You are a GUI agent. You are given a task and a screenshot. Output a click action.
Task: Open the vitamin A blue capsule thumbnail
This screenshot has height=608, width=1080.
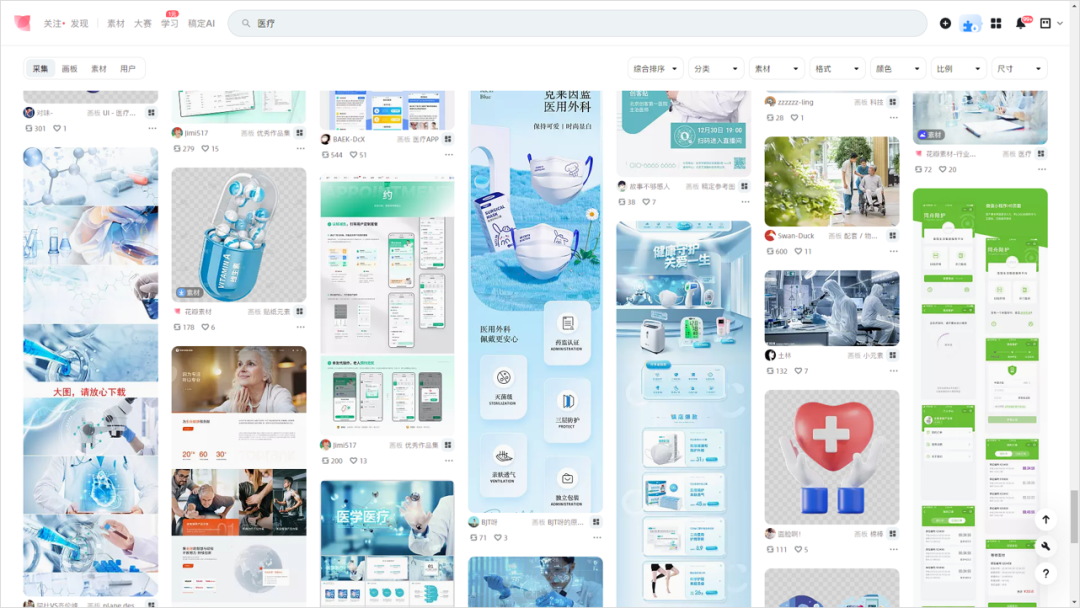[238, 235]
